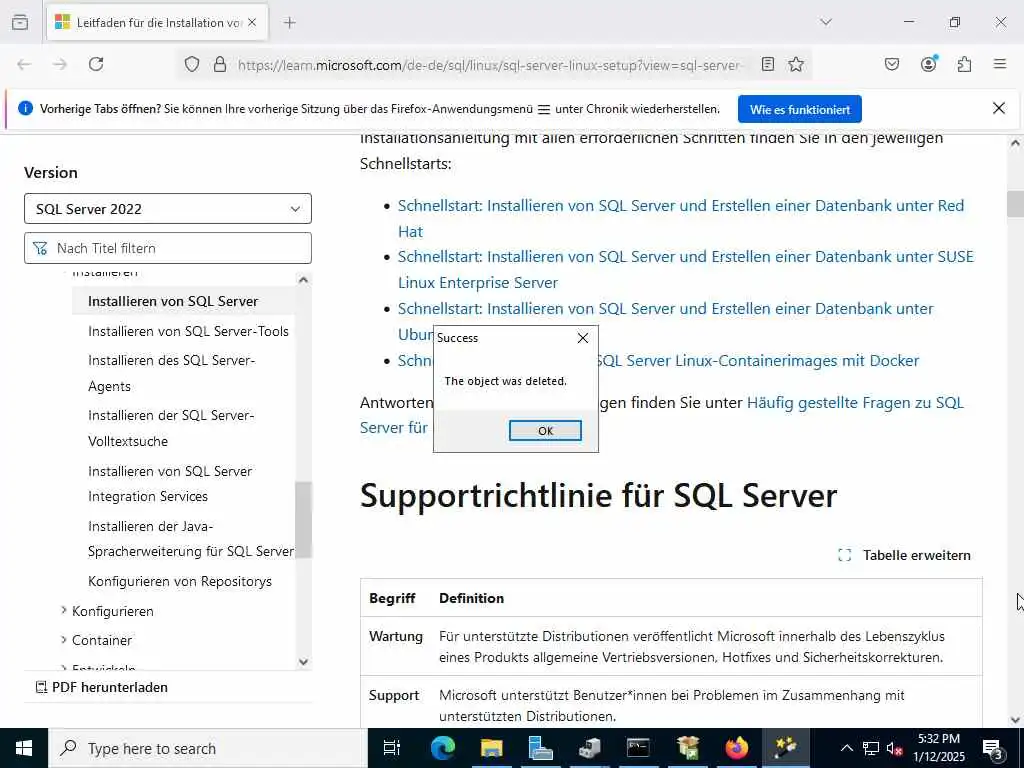The height and width of the screenshot is (768, 1024).
Task: Open the tracking protection shield icon
Action: coord(191,64)
